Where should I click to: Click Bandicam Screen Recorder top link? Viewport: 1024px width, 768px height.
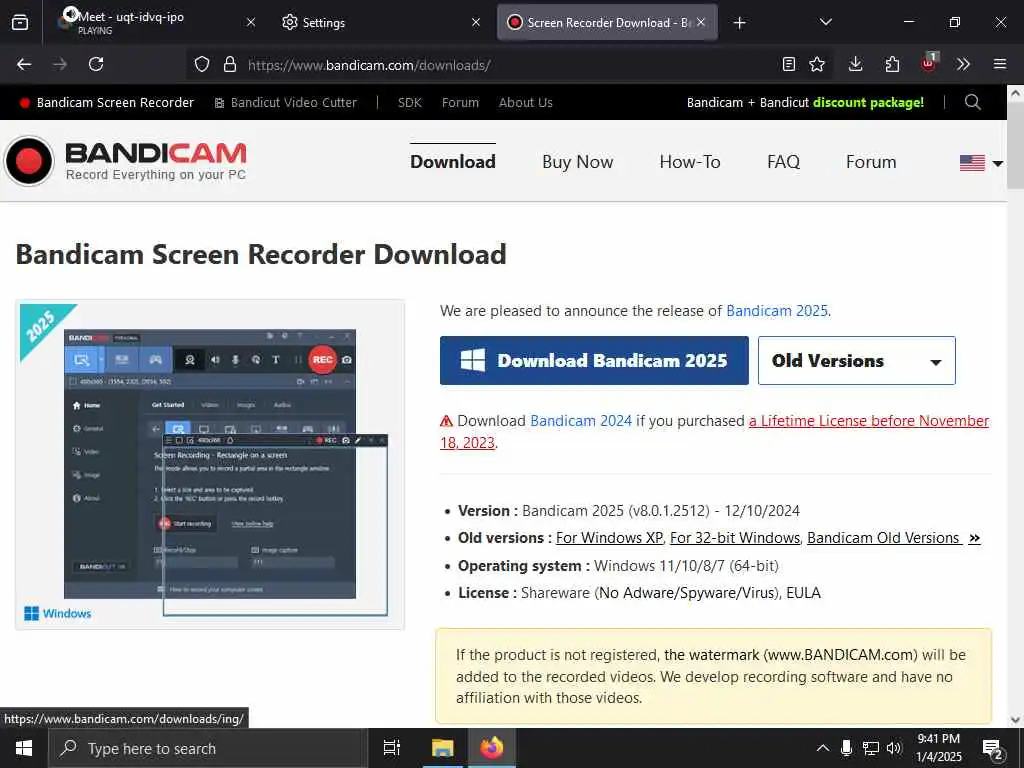tap(107, 103)
